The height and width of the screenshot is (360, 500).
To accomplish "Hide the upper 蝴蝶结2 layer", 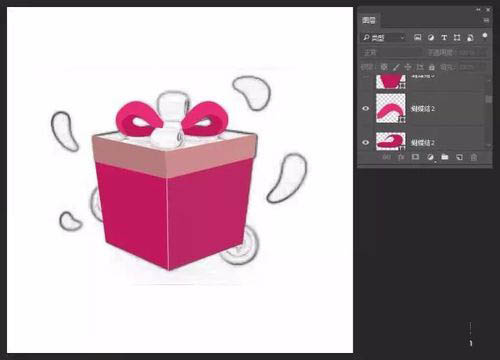I will pos(366,108).
